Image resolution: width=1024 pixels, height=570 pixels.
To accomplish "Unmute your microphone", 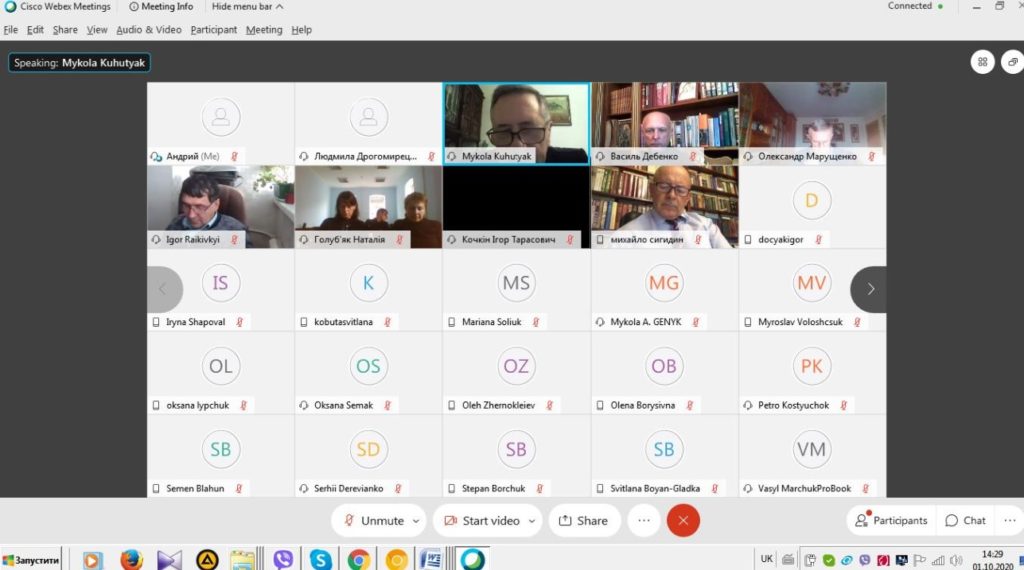I will pos(373,520).
